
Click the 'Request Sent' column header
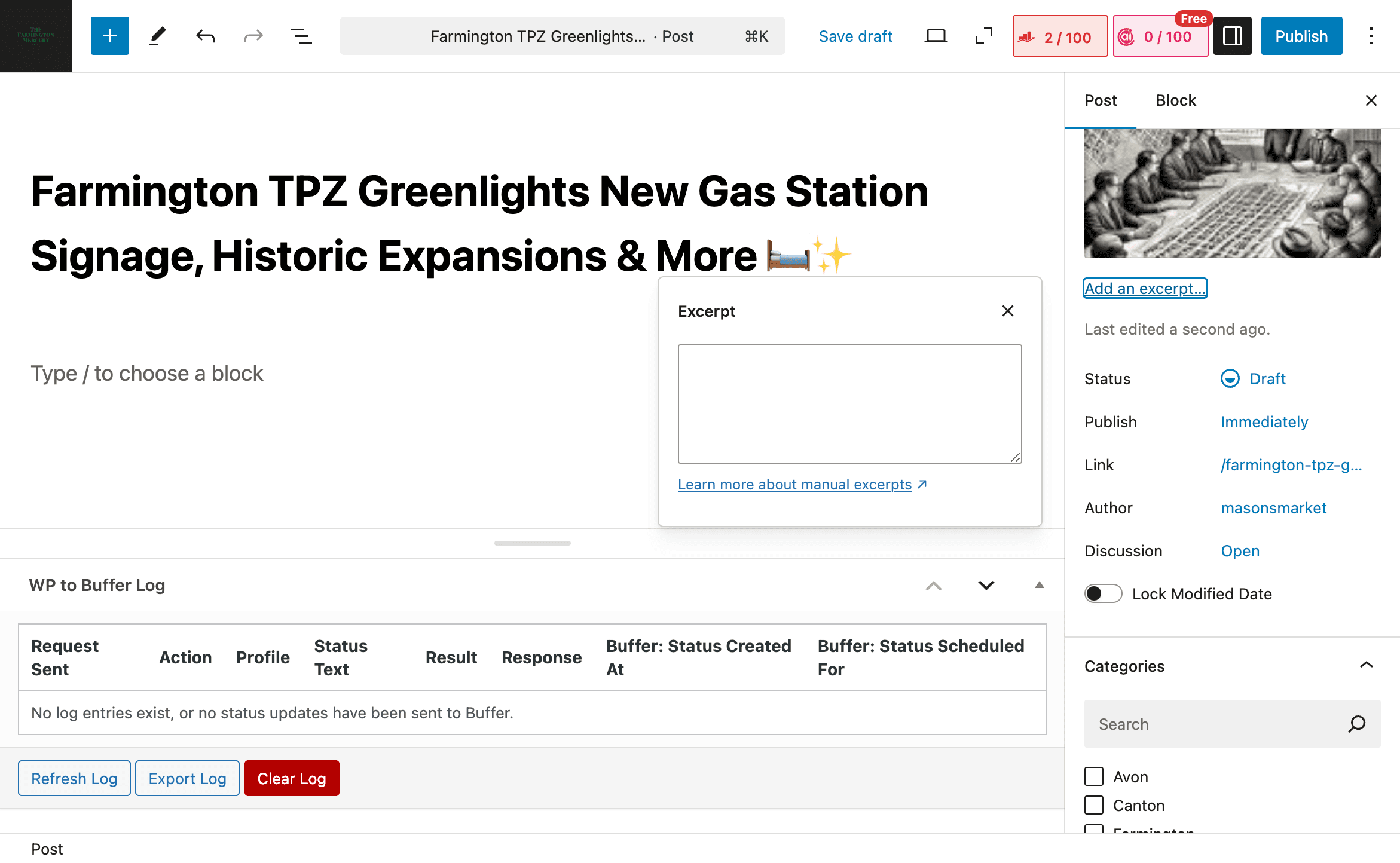tap(65, 657)
